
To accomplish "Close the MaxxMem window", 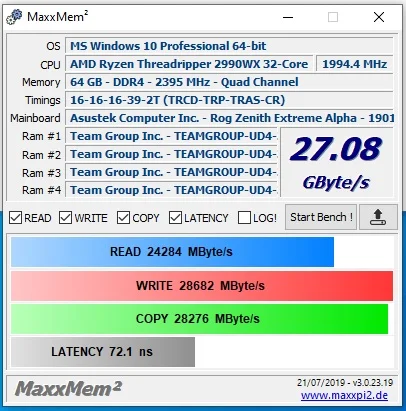I will click(379, 17).
